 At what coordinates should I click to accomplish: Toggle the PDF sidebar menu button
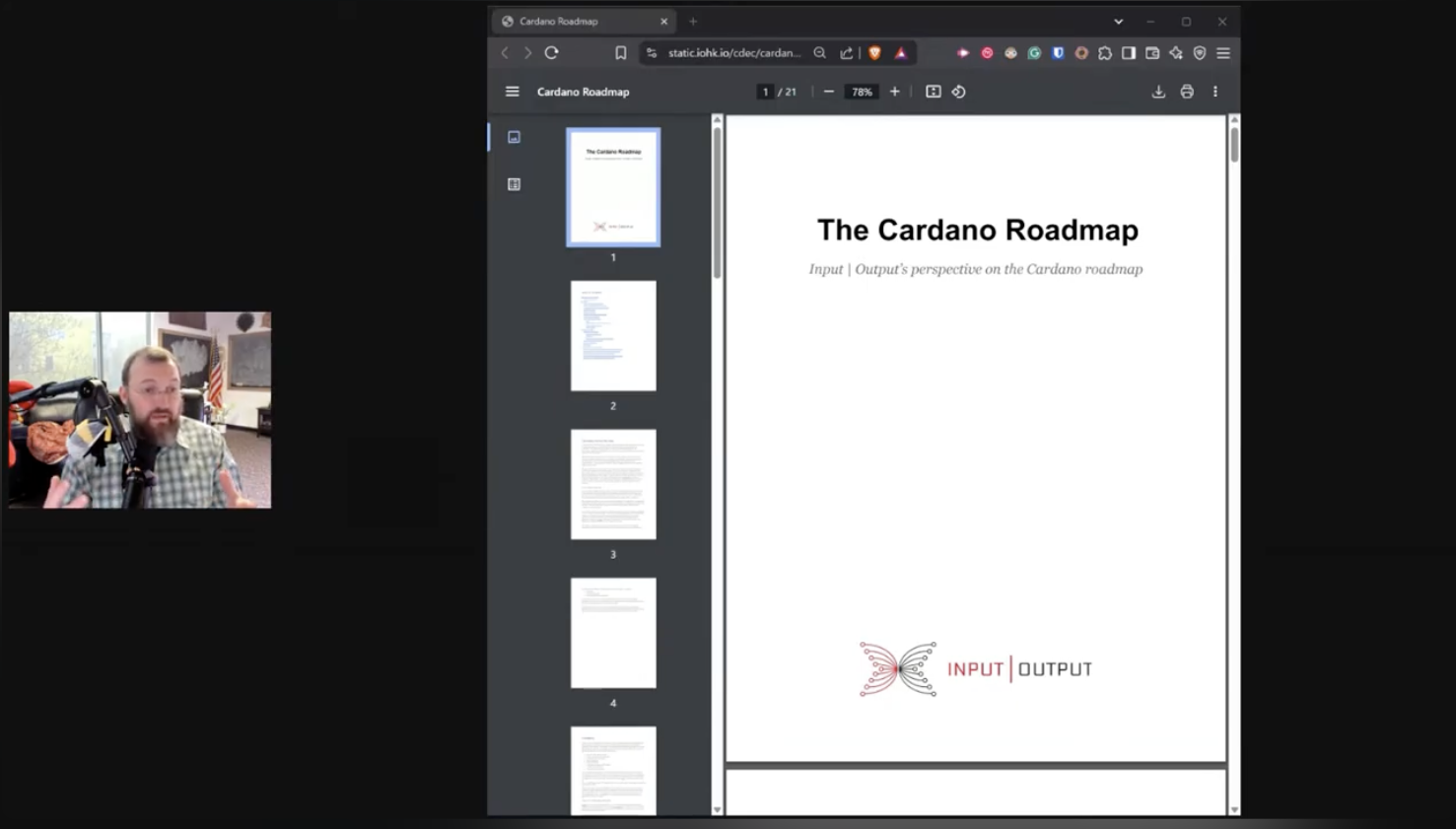512,92
